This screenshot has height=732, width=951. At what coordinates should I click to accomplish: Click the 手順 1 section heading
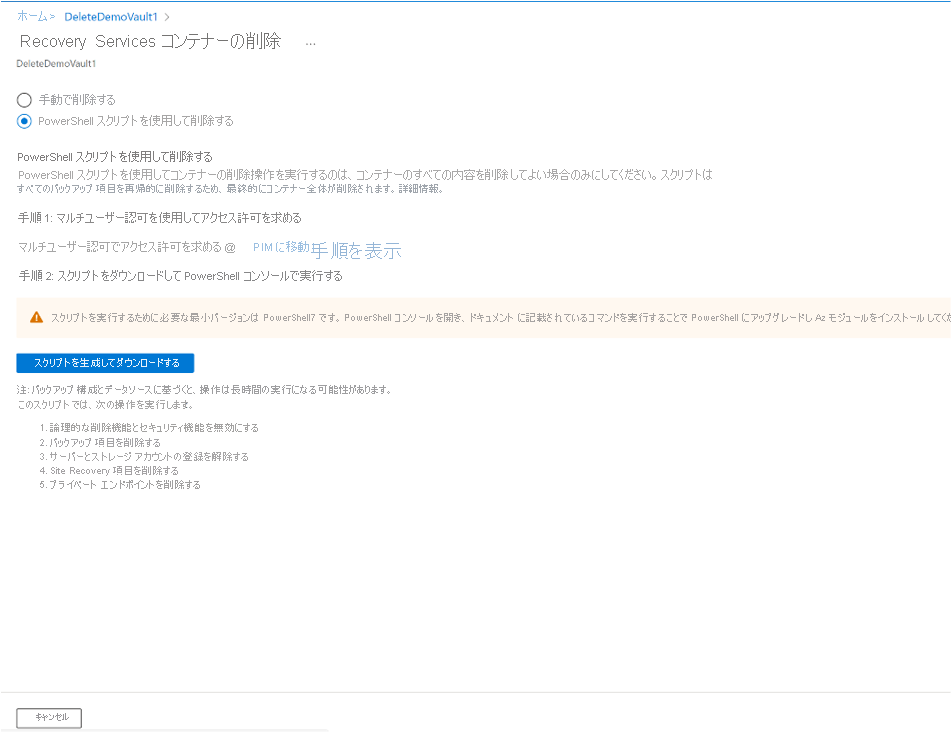(160, 217)
